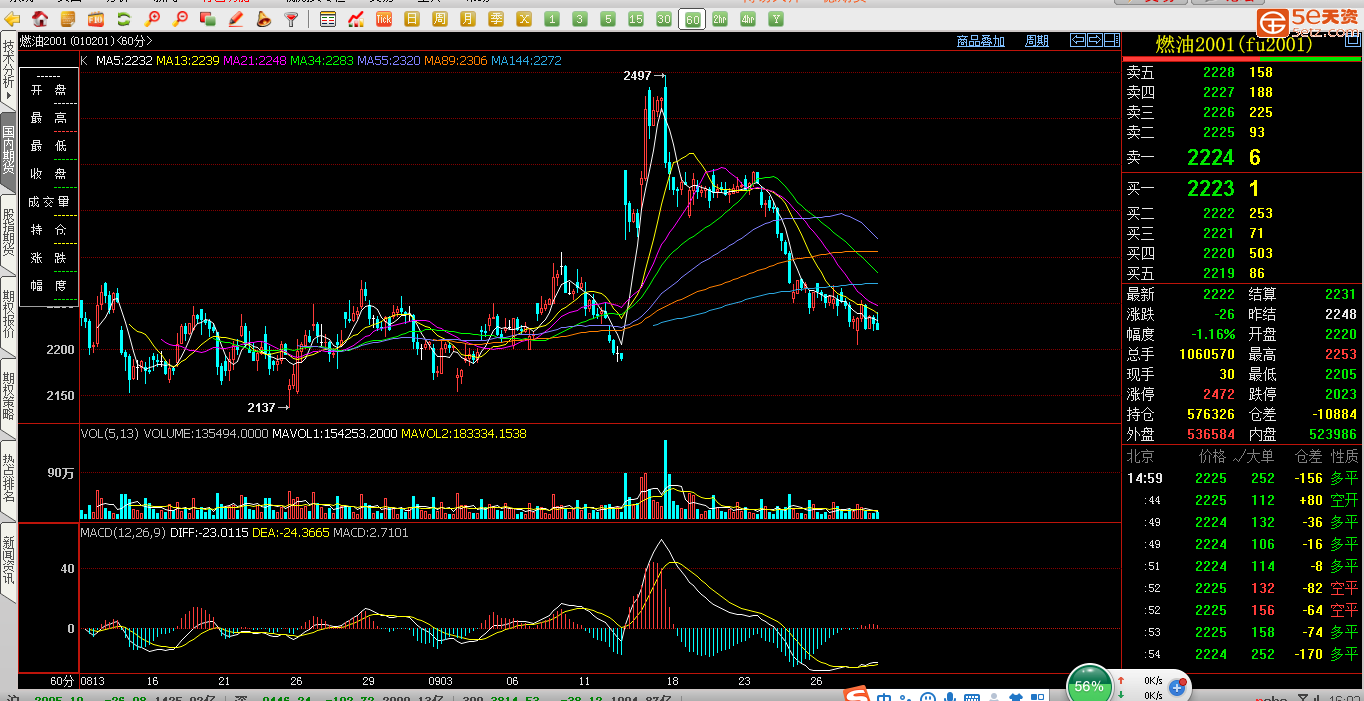Click the Sogou input method S icon
Image resolution: width=1364 pixels, height=701 pixels.
[x=857, y=695]
